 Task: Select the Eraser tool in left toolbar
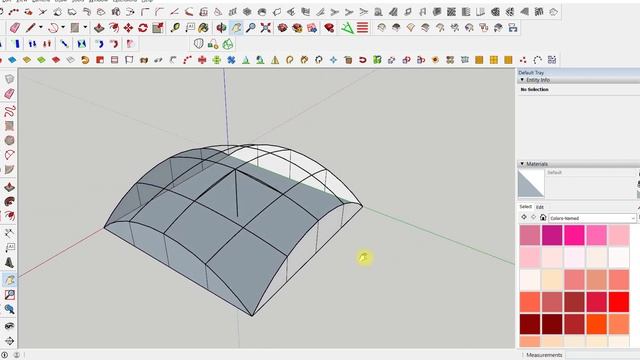(9, 94)
